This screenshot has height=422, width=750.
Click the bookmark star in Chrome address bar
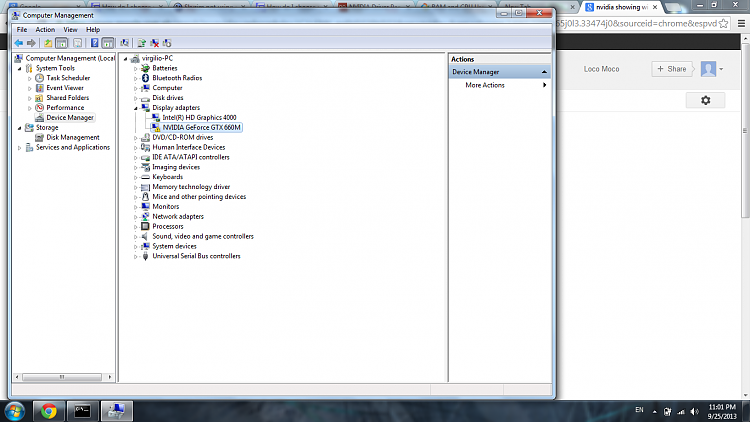(724, 23)
